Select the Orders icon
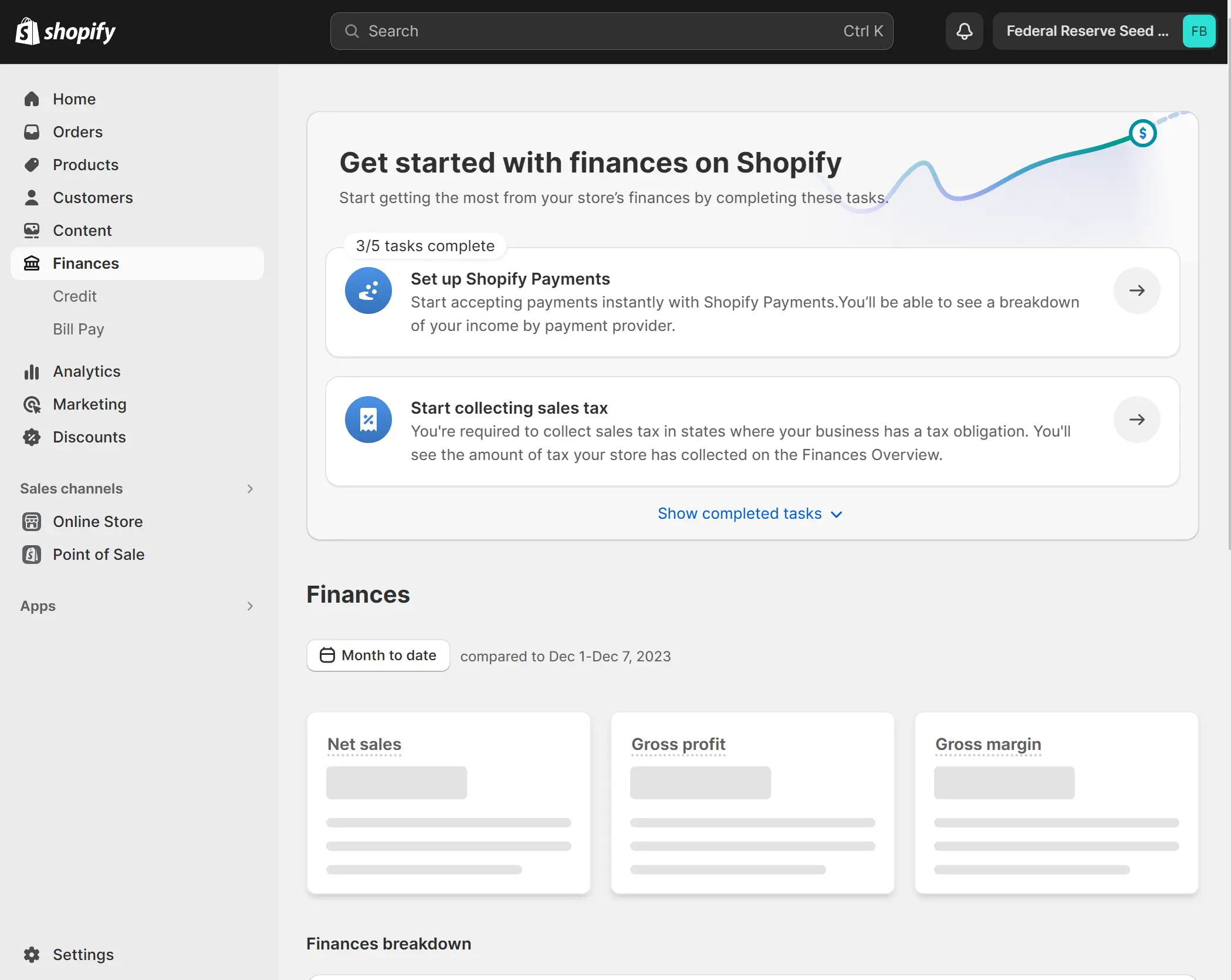The width and height of the screenshot is (1231, 980). click(x=32, y=131)
